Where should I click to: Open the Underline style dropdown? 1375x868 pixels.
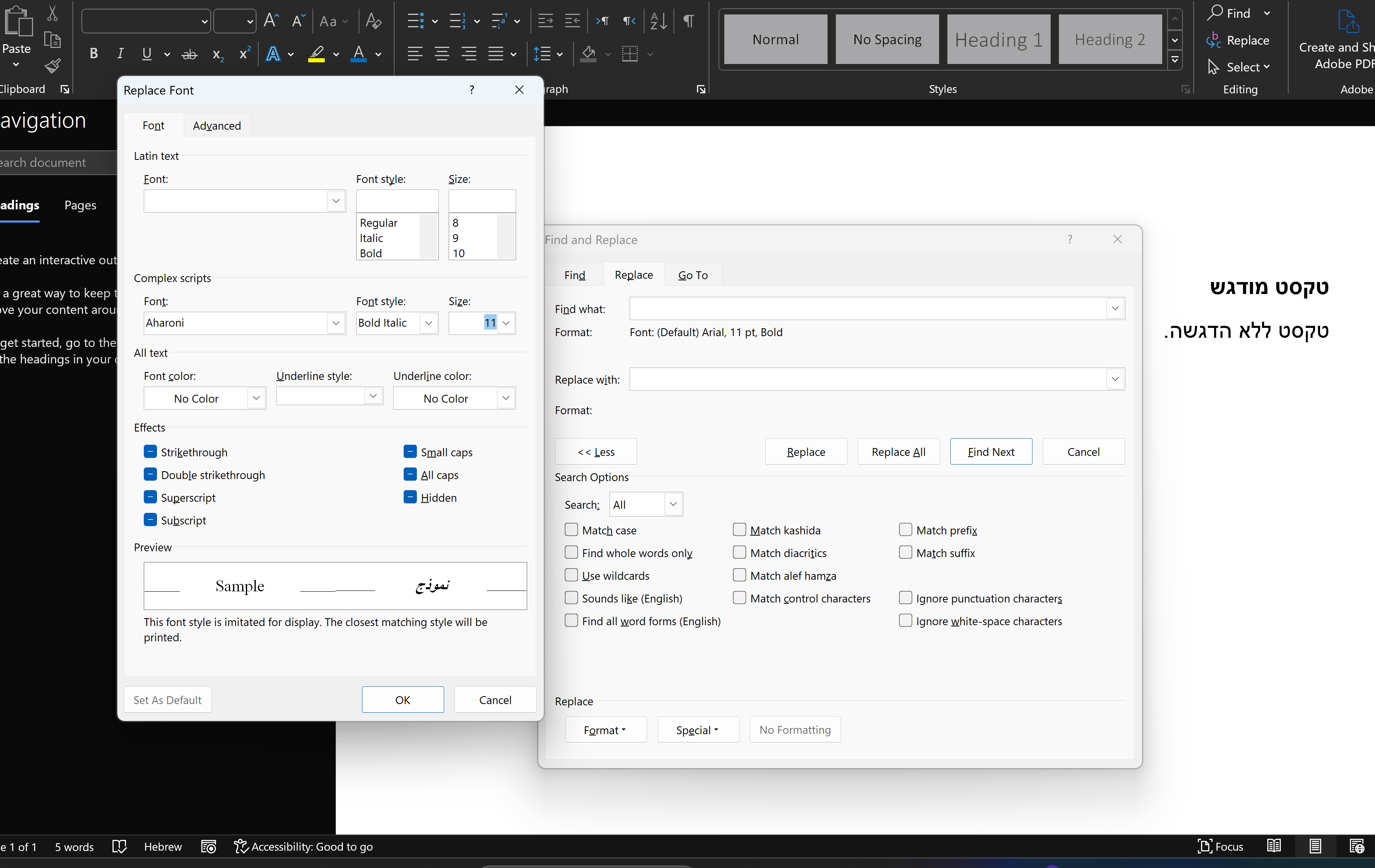click(x=373, y=396)
